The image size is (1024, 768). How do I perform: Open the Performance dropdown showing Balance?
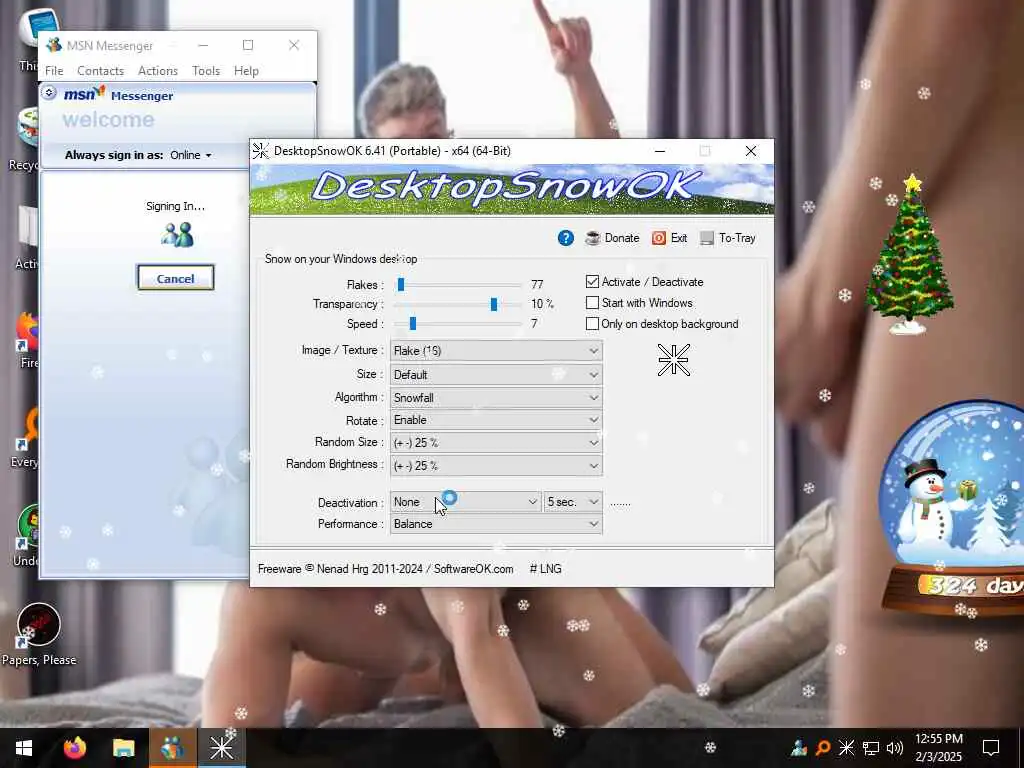pyautogui.click(x=496, y=524)
